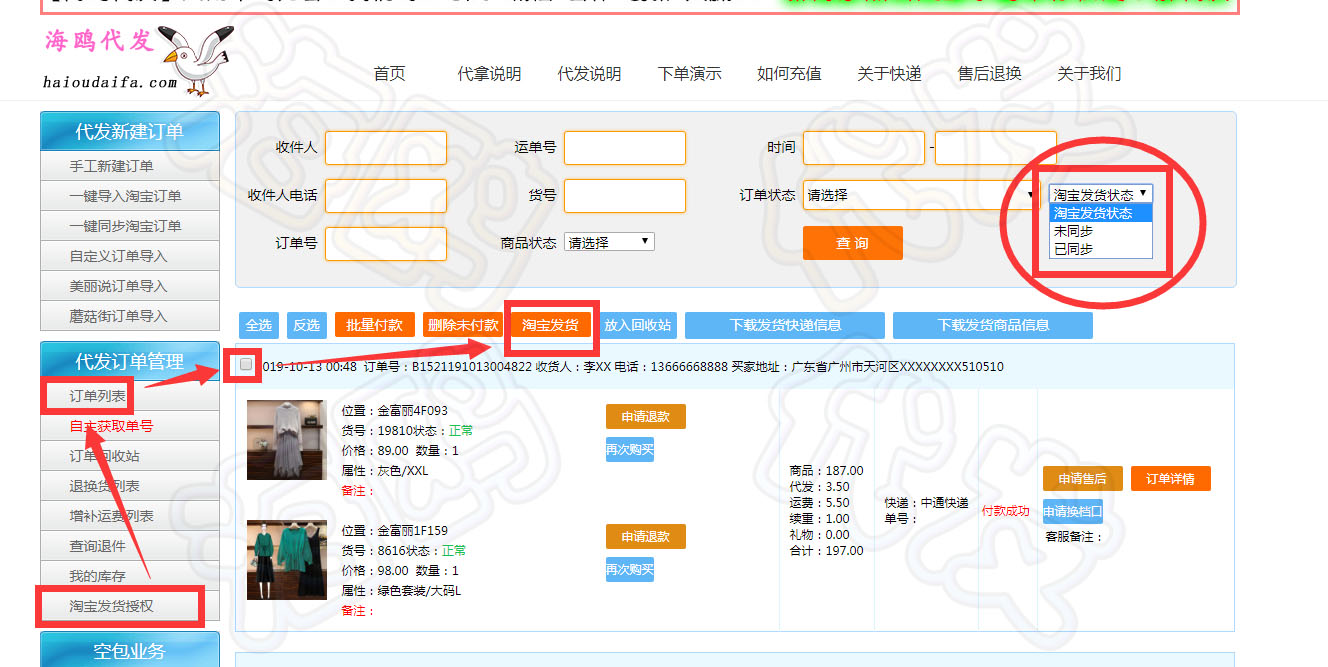The width and height of the screenshot is (1328, 667).
Task: Go to 如何充值 navigation item
Action: [789, 74]
